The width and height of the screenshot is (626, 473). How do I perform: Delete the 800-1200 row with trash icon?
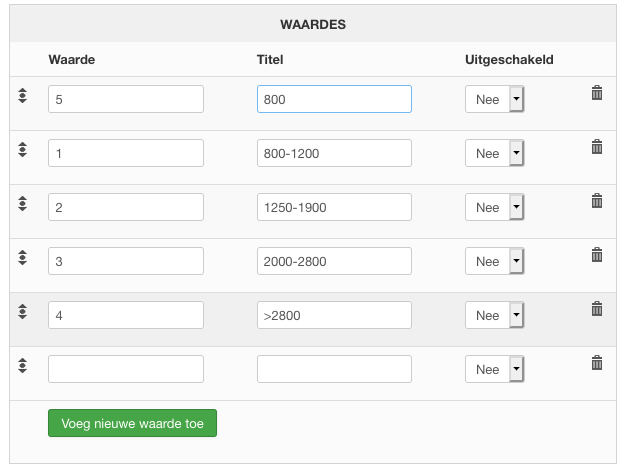pyautogui.click(x=597, y=147)
